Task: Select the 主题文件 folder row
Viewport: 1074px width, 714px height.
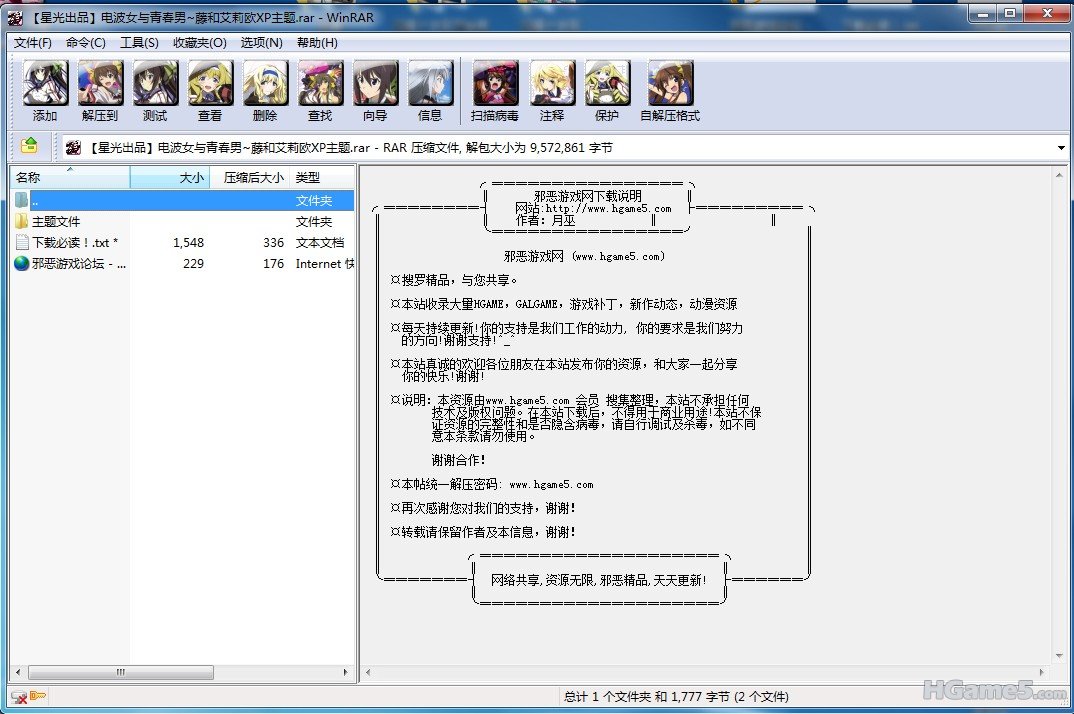Action: pos(183,221)
